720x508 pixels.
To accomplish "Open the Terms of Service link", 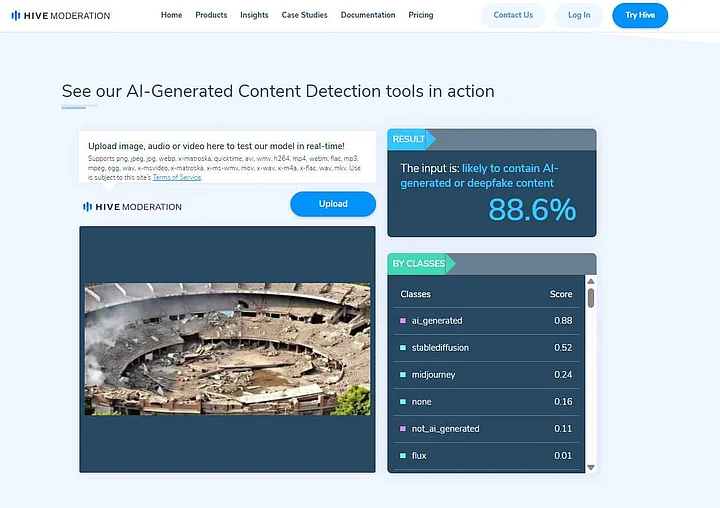I will (177, 177).
